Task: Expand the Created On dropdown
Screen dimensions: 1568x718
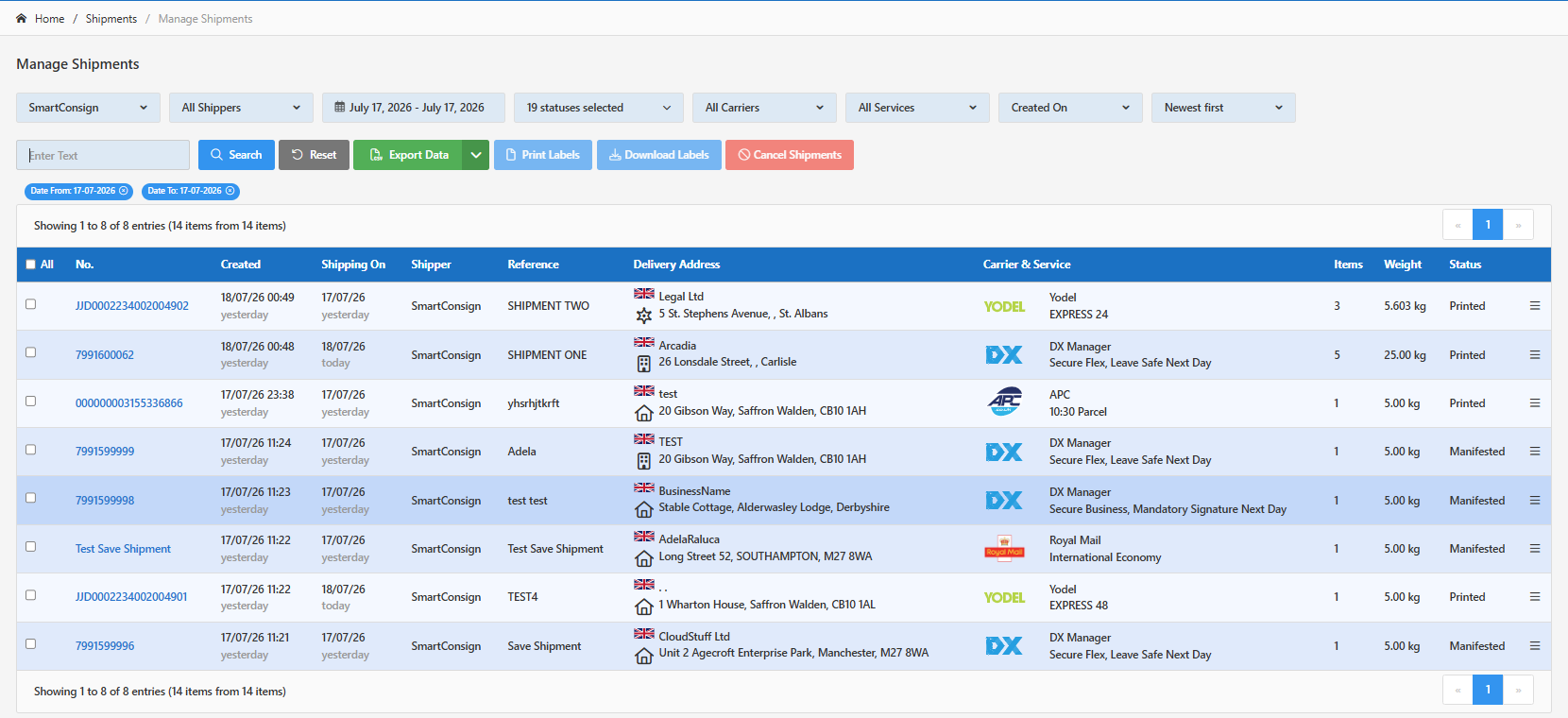Action: pyautogui.click(x=1070, y=108)
